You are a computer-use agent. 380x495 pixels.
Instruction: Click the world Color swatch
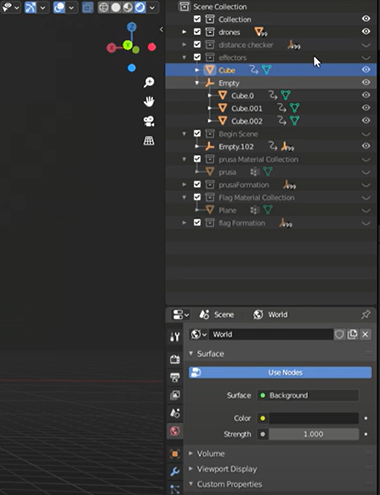click(314, 418)
